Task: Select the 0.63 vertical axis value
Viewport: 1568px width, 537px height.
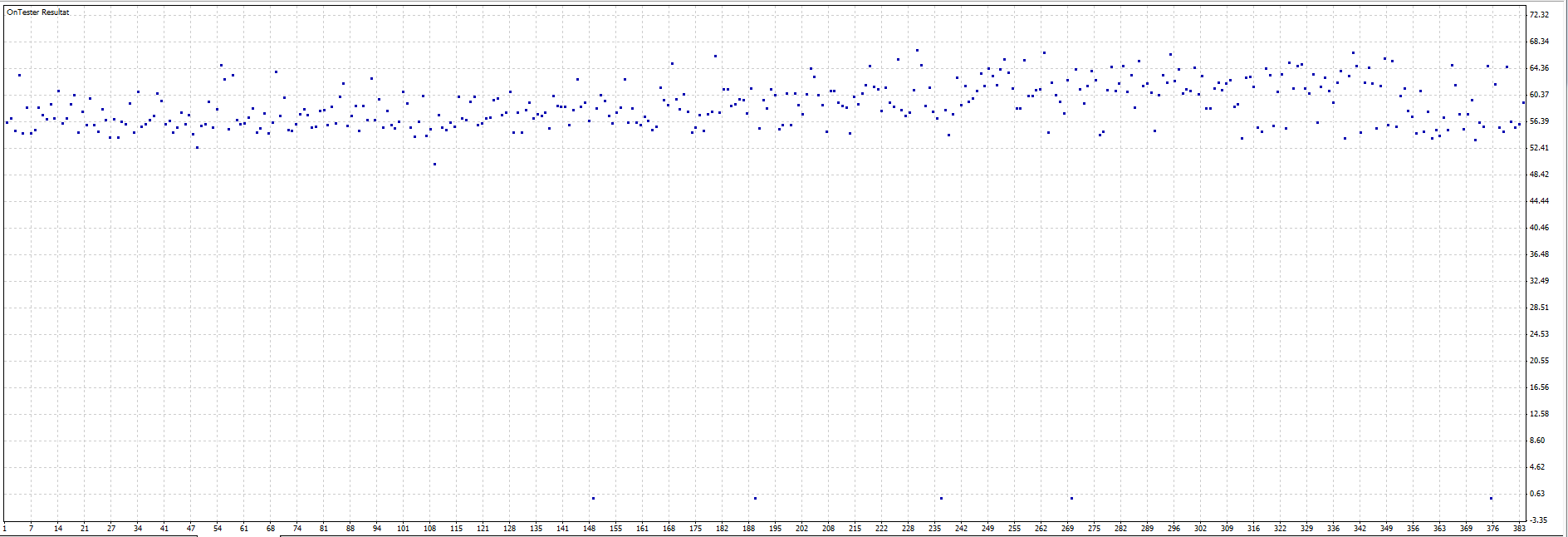Action: coord(1537,494)
